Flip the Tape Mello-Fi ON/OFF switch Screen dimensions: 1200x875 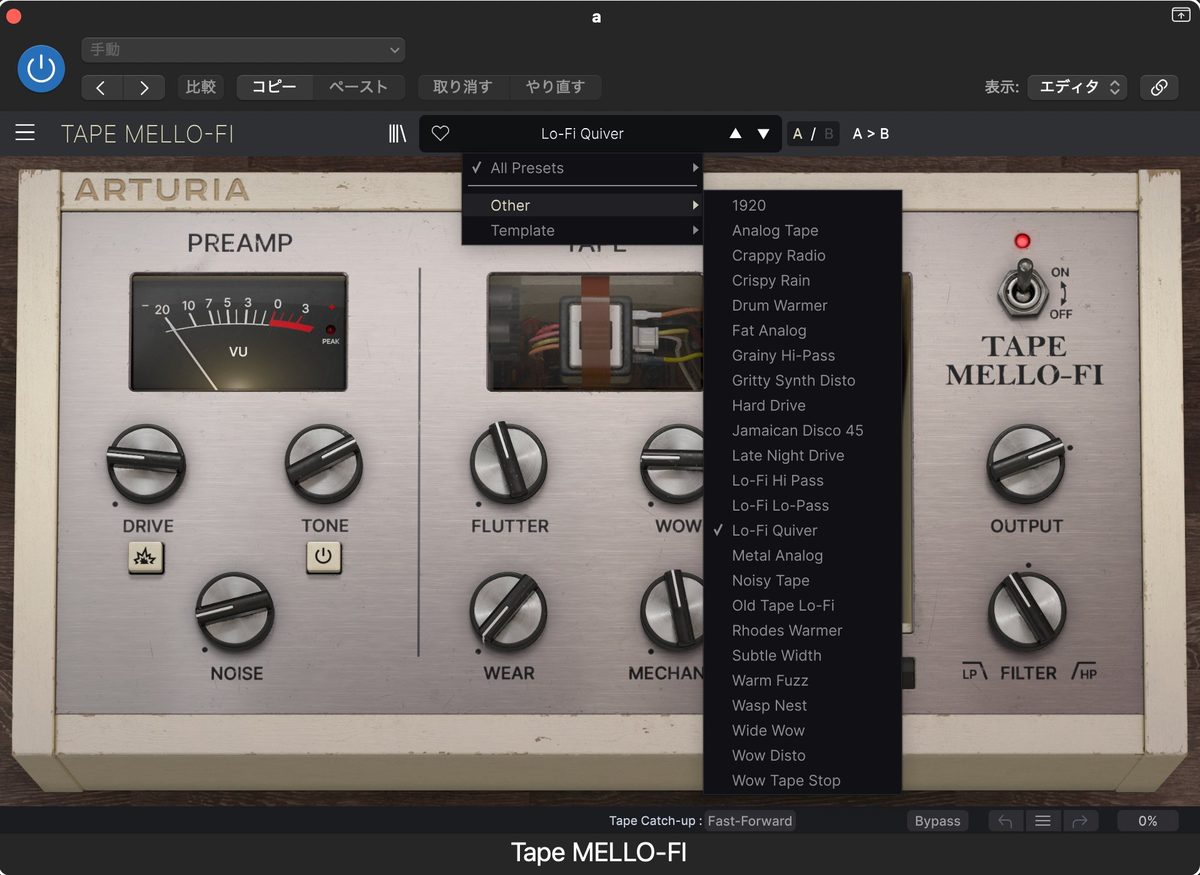click(x=1022, y=288)
